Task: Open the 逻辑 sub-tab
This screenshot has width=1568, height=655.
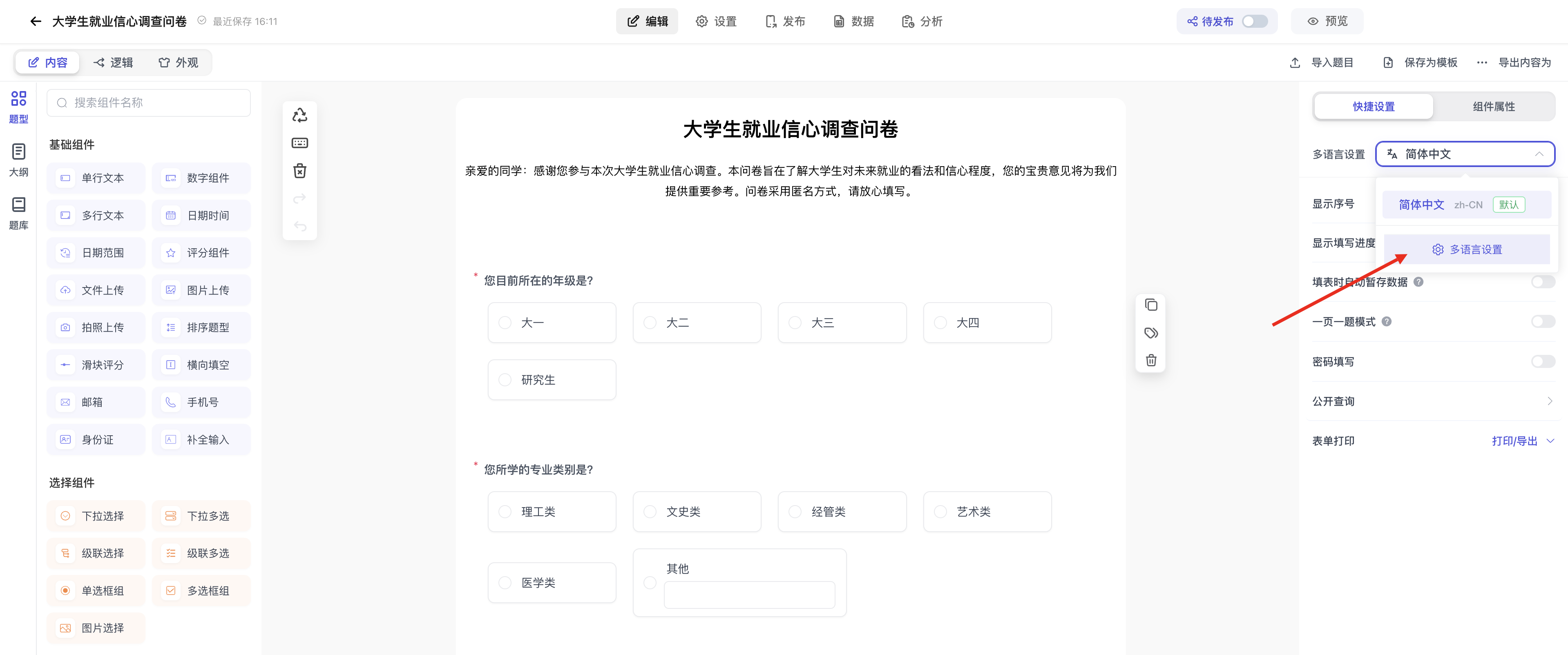Action: (x=113, y=62)
